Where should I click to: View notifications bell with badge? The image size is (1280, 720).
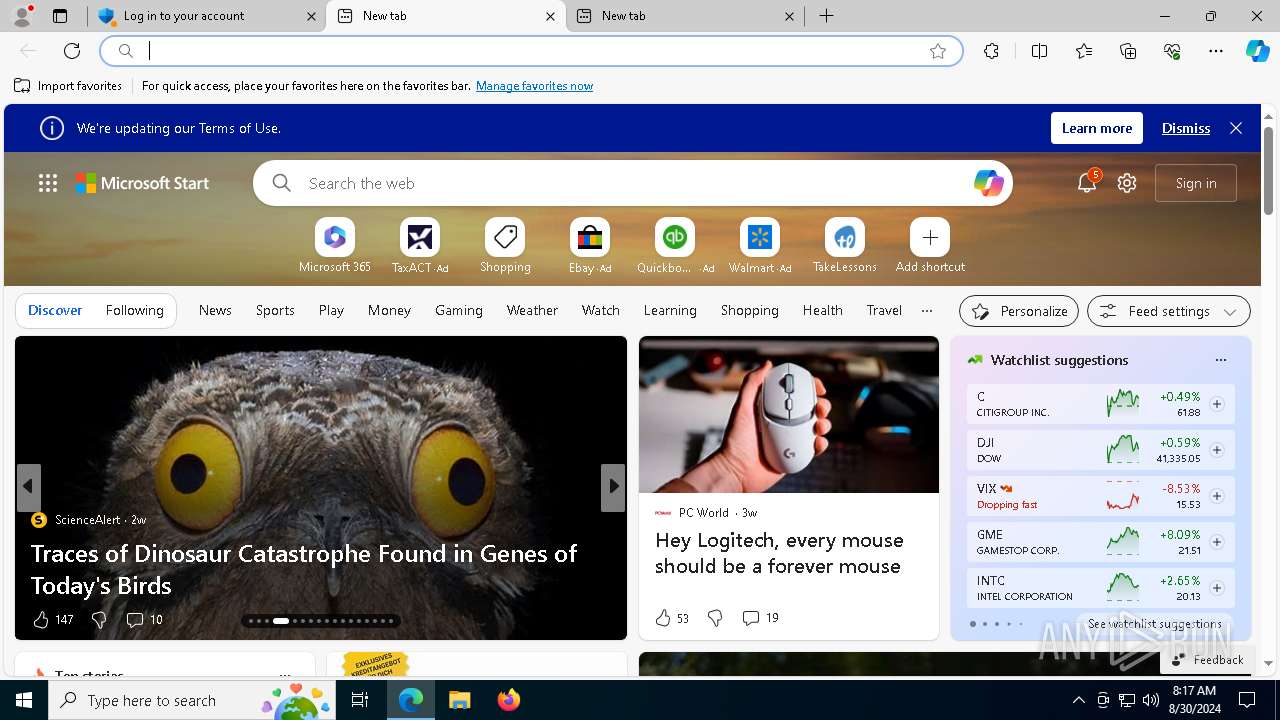tap(1087, 182)
